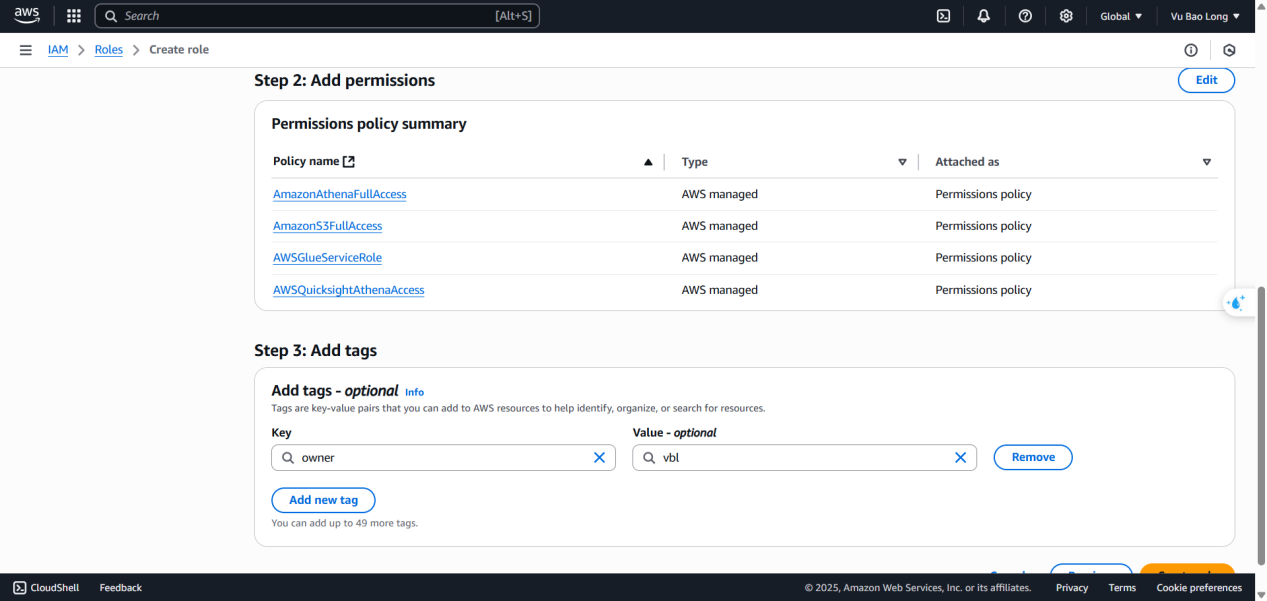Clear the owner key field
Image resolution: width=1267 pixels, height=601 pixels.
pos(600,457)
